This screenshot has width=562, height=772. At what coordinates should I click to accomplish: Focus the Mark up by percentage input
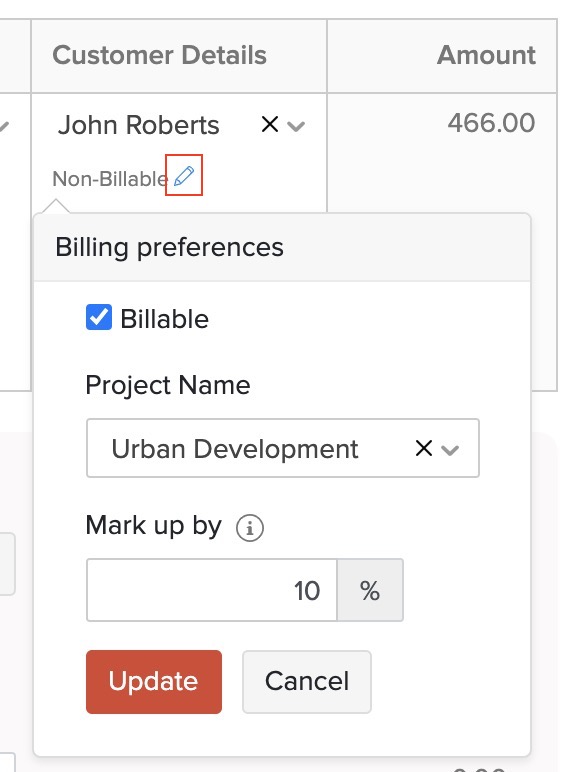(212, 590)
